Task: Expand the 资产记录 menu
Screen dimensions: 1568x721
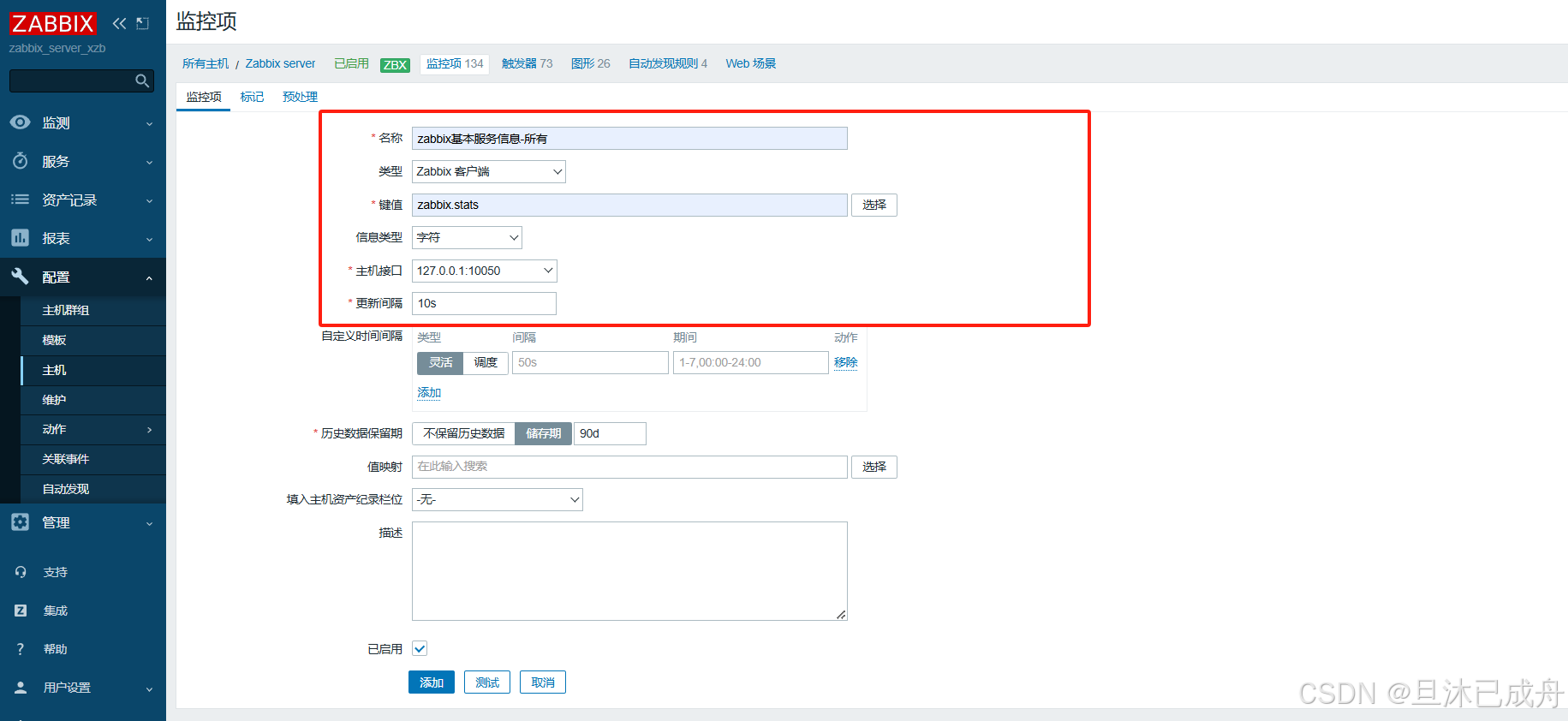Action: point(149,200)
